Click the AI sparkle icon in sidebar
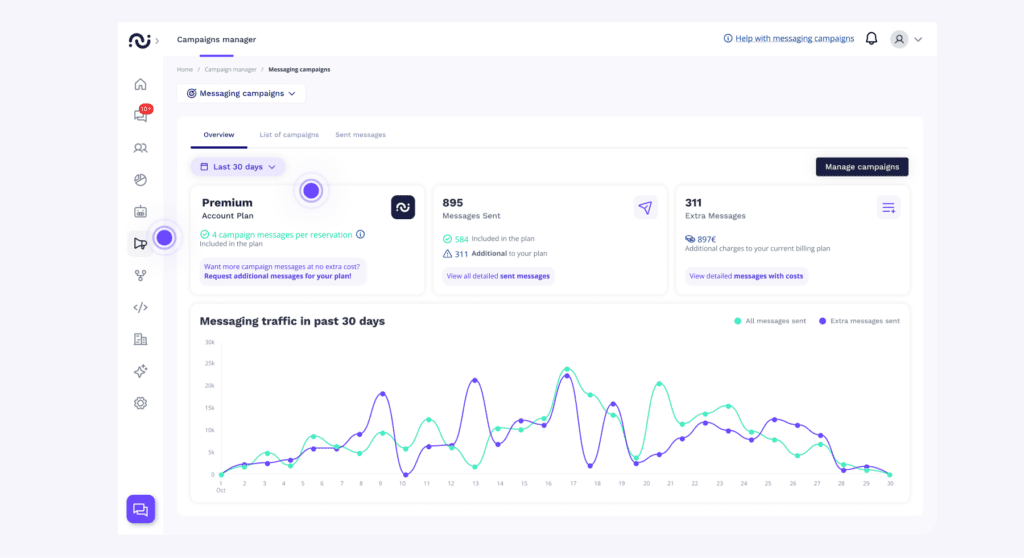Viewport: 1024px width, 558px height. pos(140,371)
